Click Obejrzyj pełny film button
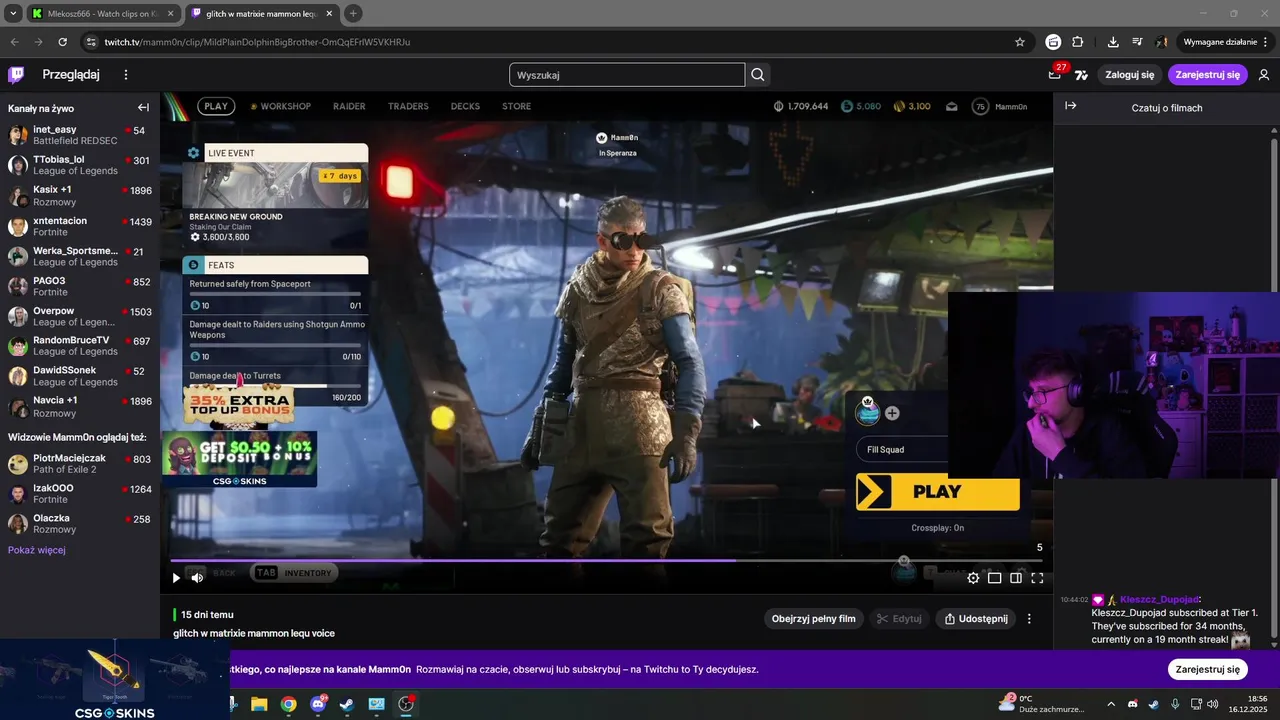Viewport: 1280px width, 720px height. [814, 619]
